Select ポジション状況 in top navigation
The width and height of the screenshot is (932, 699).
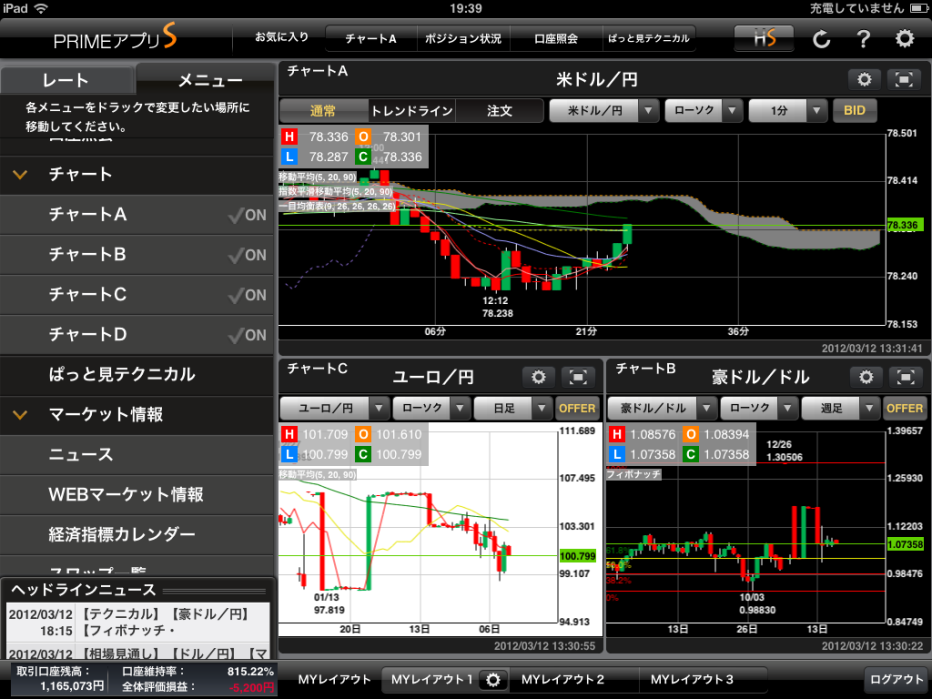click(463, 39)
